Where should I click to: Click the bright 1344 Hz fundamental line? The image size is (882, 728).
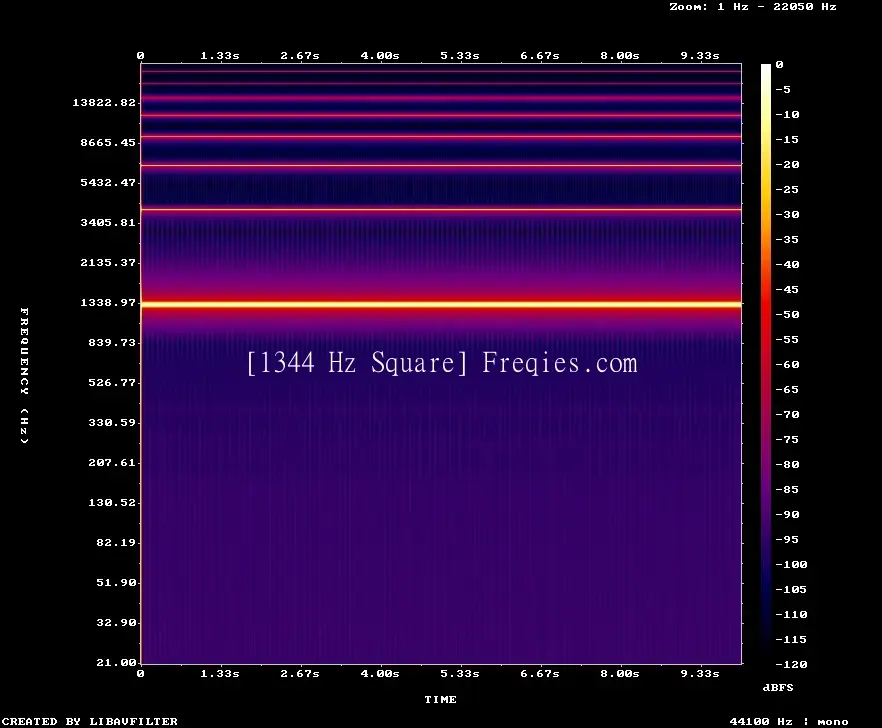click(441, 304)
